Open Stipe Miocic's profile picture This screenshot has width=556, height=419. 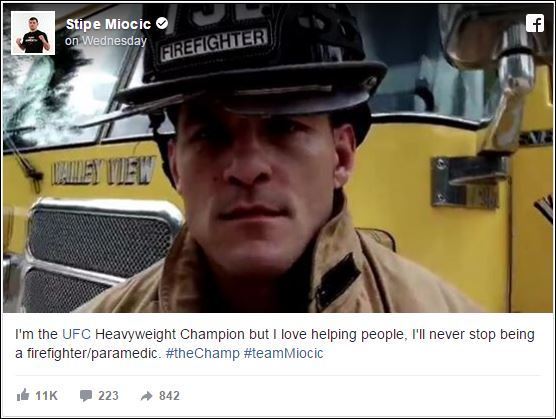pyautogui.click(x=33, y=33)
